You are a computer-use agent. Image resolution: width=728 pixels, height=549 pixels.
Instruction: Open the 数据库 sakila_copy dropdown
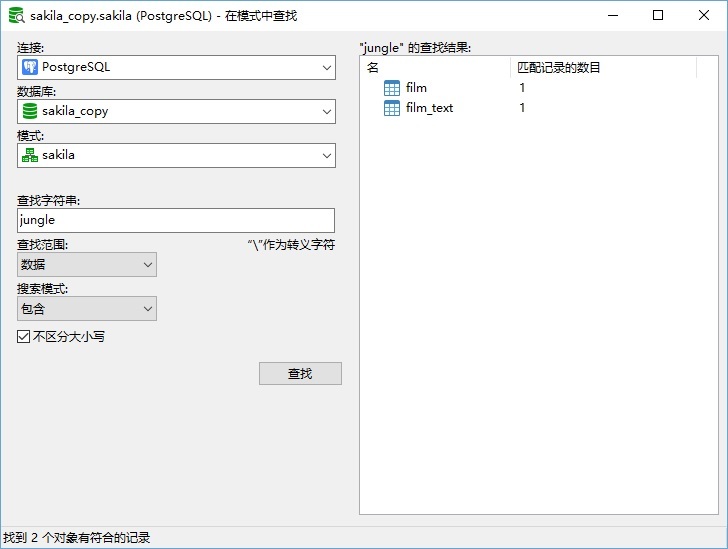[176, 111]
